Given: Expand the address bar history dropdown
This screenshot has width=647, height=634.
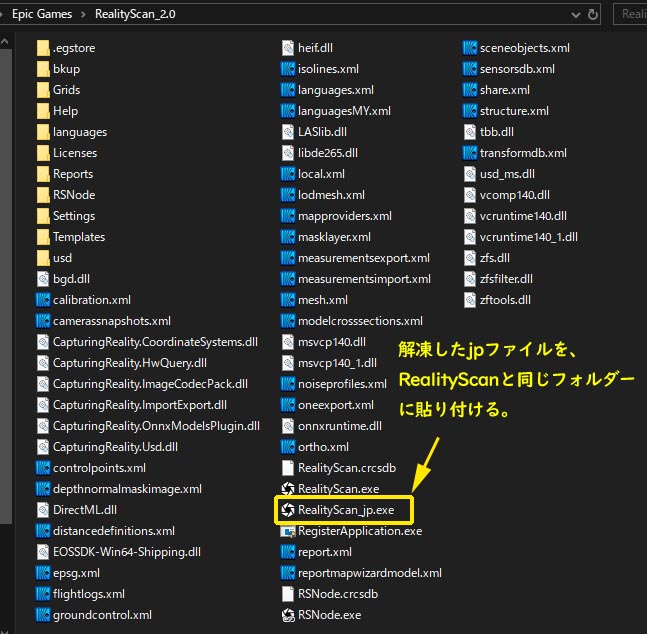Looking at the screenshot, I should point(573,15).
